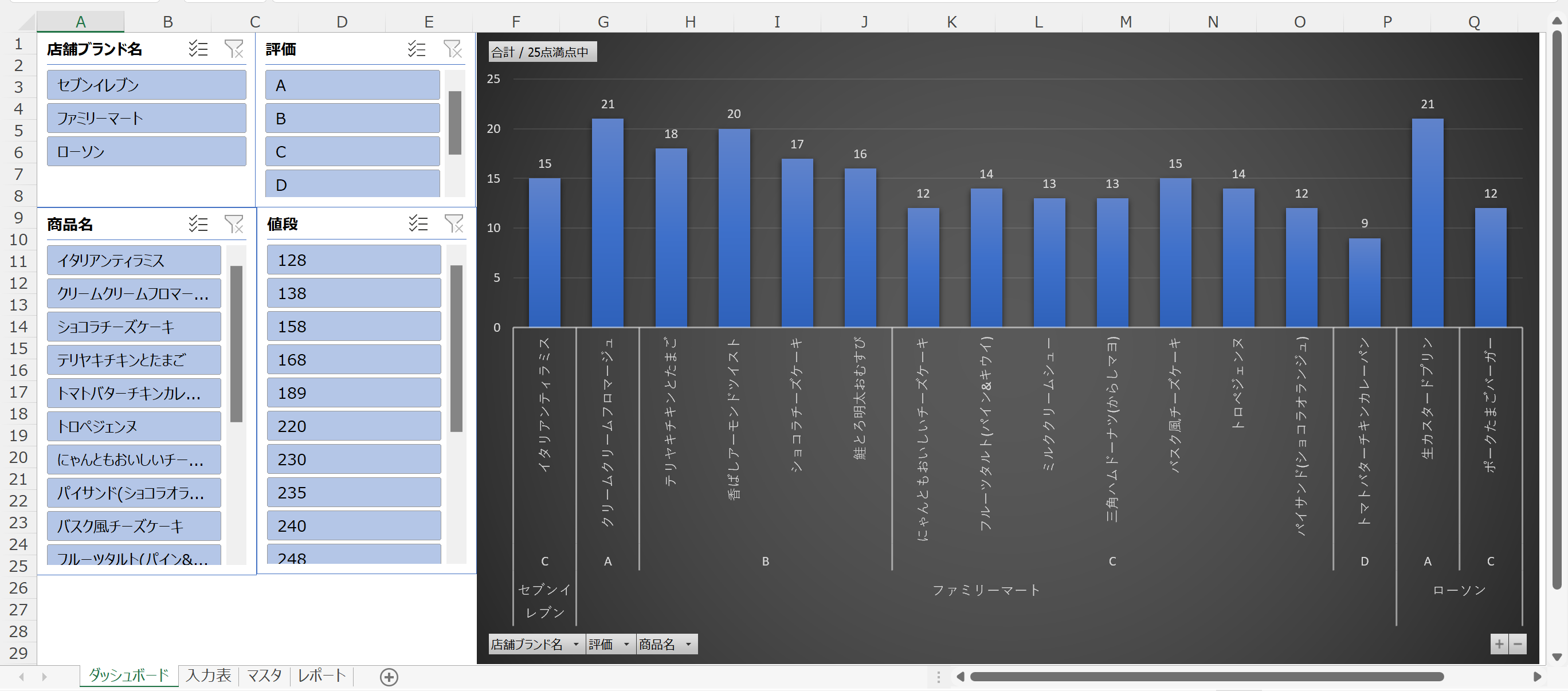1568x691 pixels.
Task: Click the 生カスタードプリン bar valued 21
Action: point(1428,222)
